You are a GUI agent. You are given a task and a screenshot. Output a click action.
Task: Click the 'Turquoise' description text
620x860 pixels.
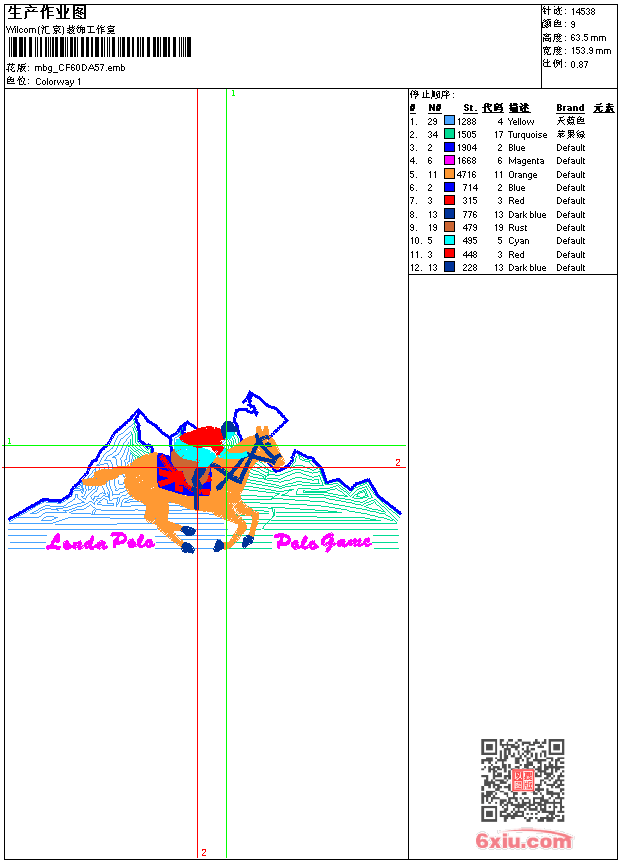click(527, 135)
